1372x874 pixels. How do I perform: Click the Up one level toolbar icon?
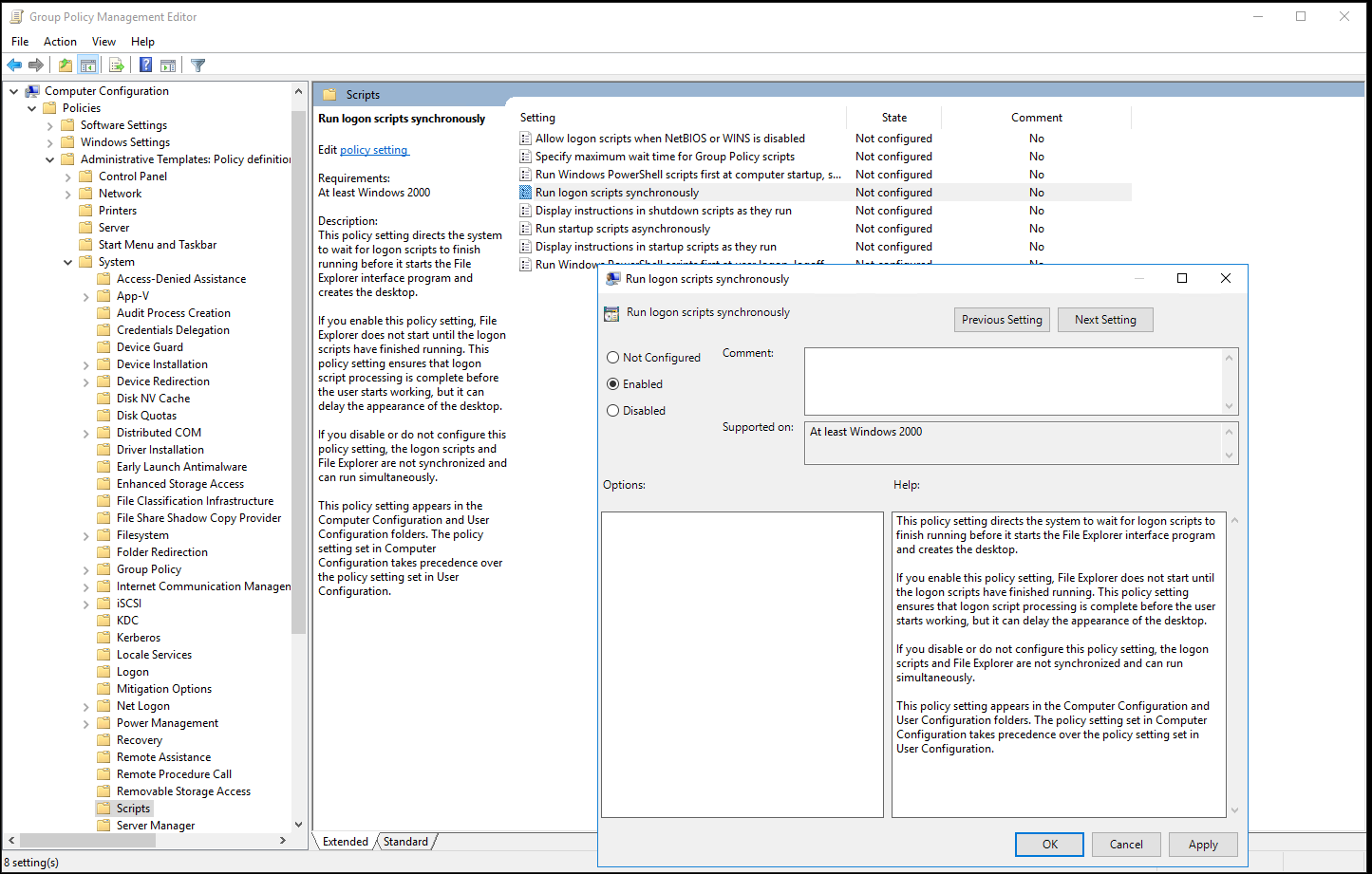tap(65, 65)
